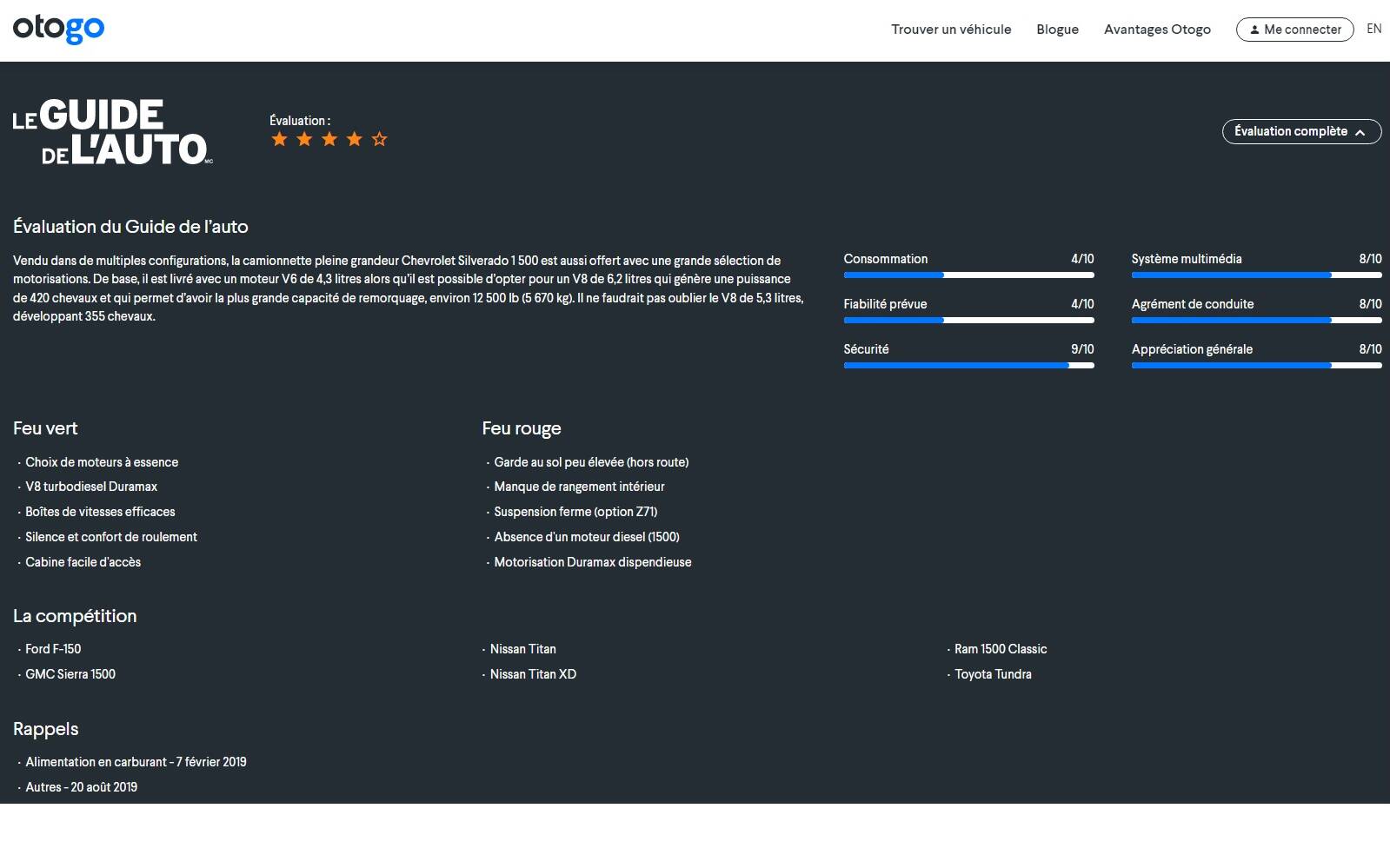Click the Feu rouge heading
Image resolution: width=1390 pixels, height=868 pixels.
[522, 428]
